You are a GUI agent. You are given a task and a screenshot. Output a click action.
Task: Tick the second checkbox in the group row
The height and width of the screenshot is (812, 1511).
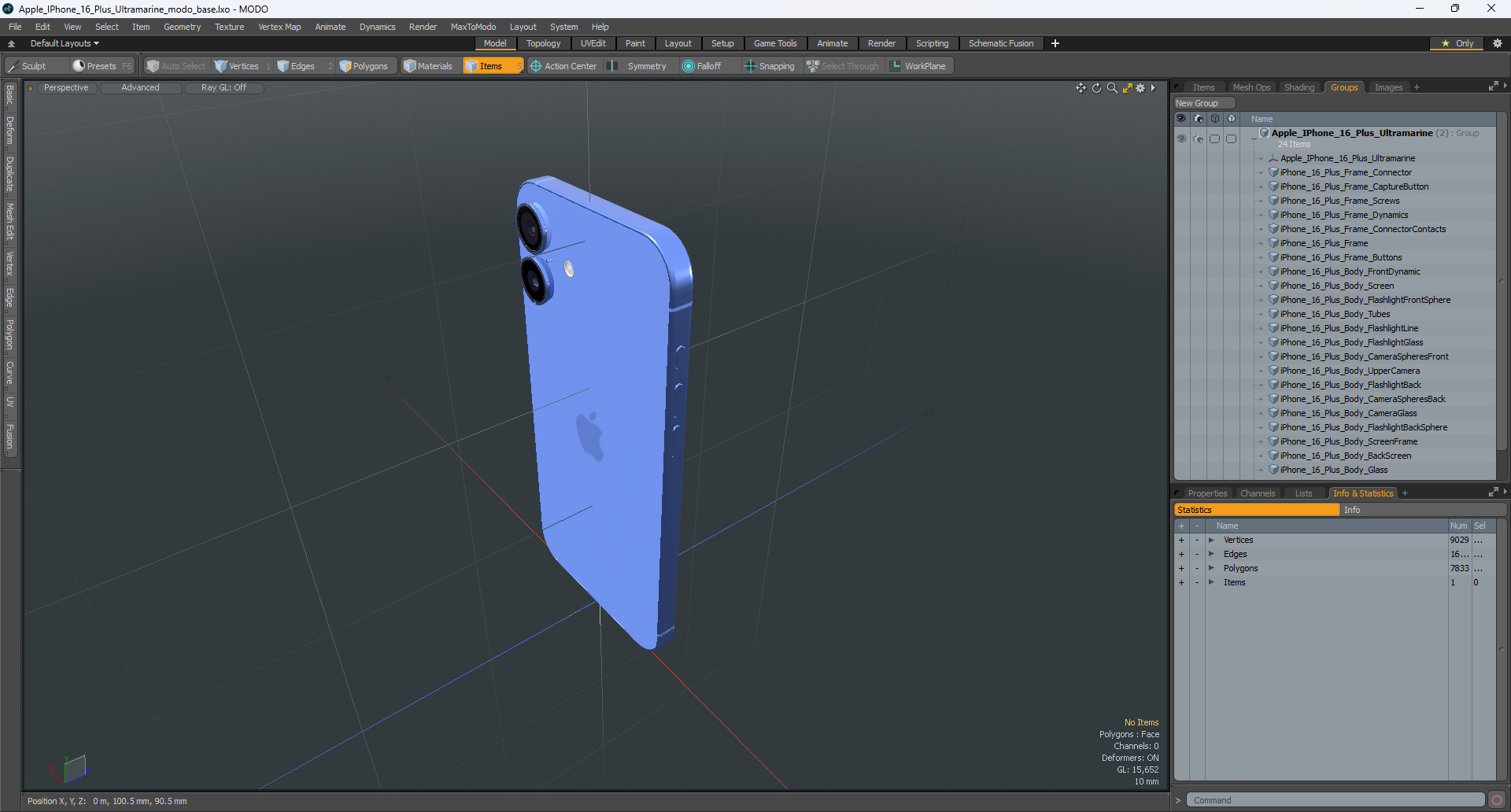click(1232, 138)
